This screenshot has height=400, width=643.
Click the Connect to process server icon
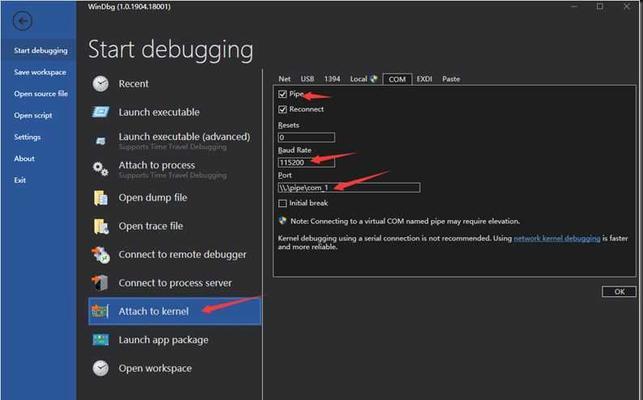100,283
